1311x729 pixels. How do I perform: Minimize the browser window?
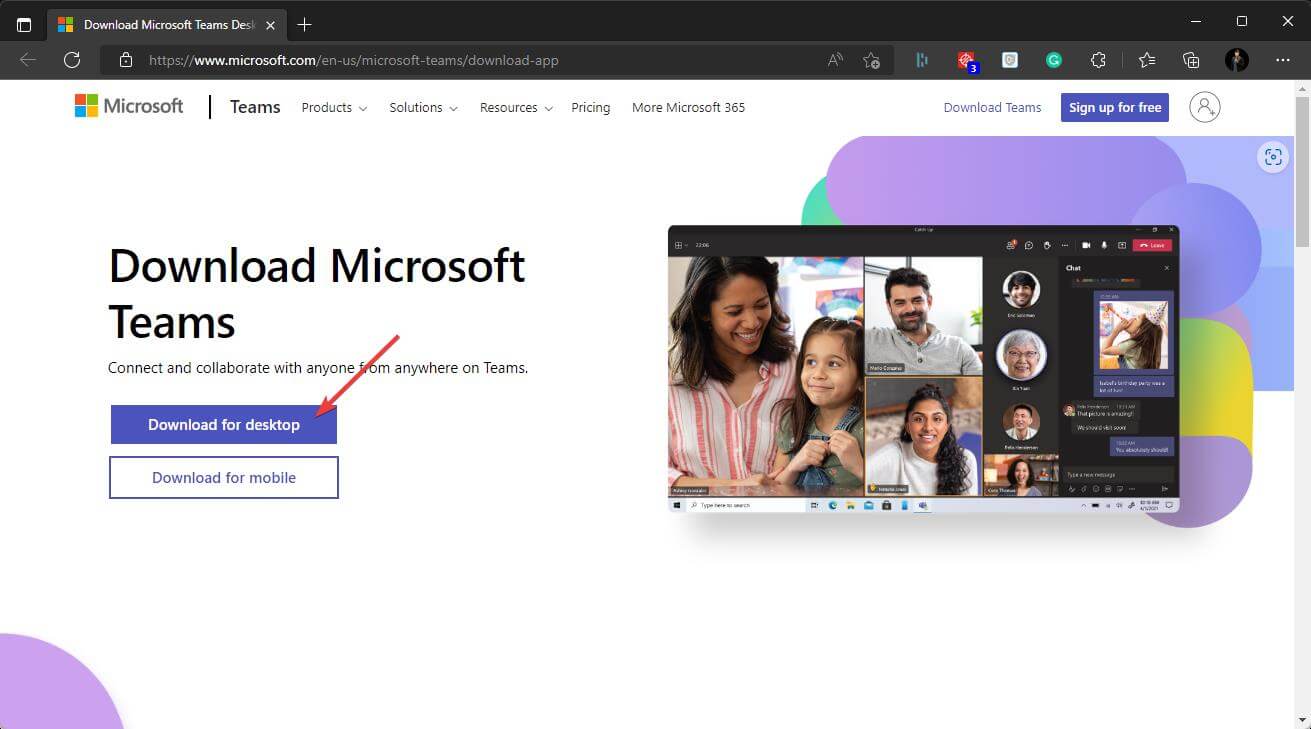(x=1195, y=21)
